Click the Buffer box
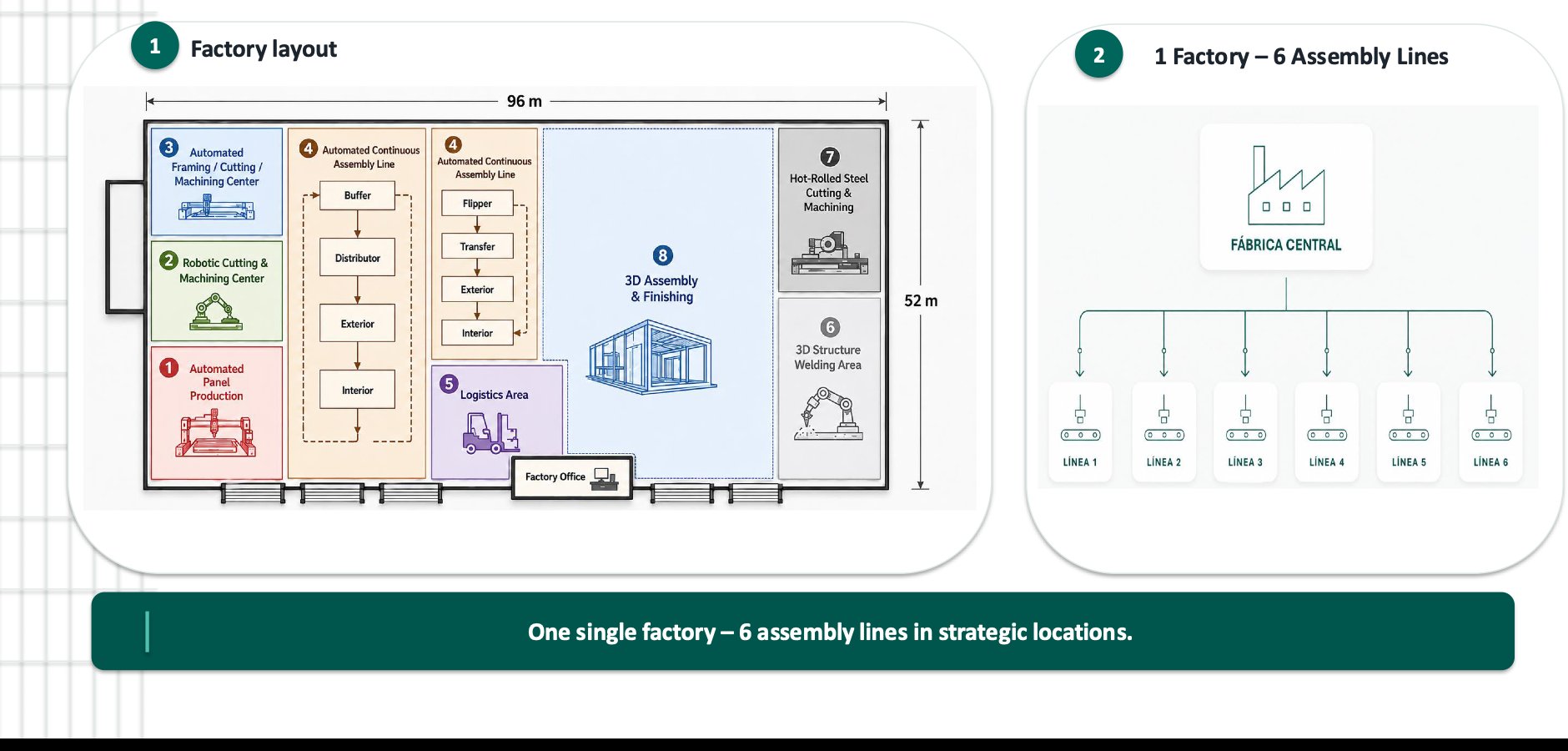The width and height of the screenshot is (1568, 751). (x=357, y=195)
